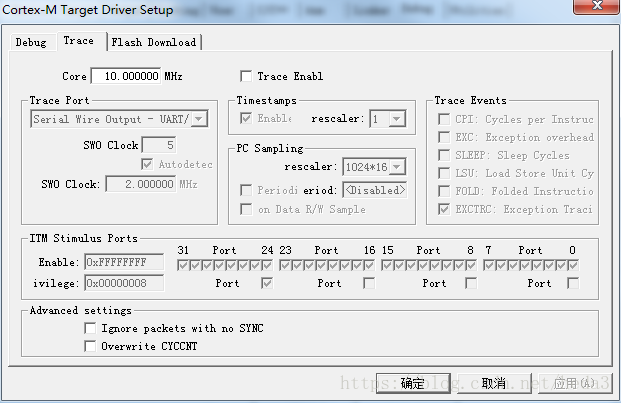Click the Privilege 0x00000008 field
Image resolution: width=621 pixels, height=403 pixels.
pos(124,283)
